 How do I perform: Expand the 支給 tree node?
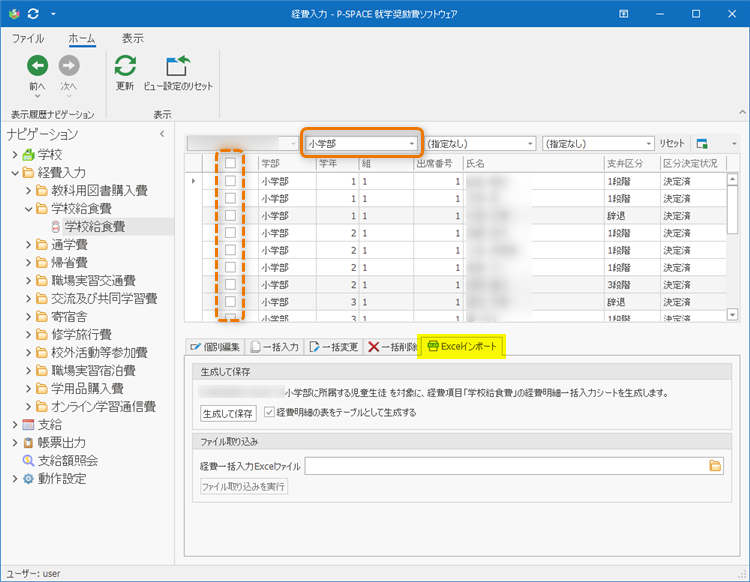pos(15,424)
